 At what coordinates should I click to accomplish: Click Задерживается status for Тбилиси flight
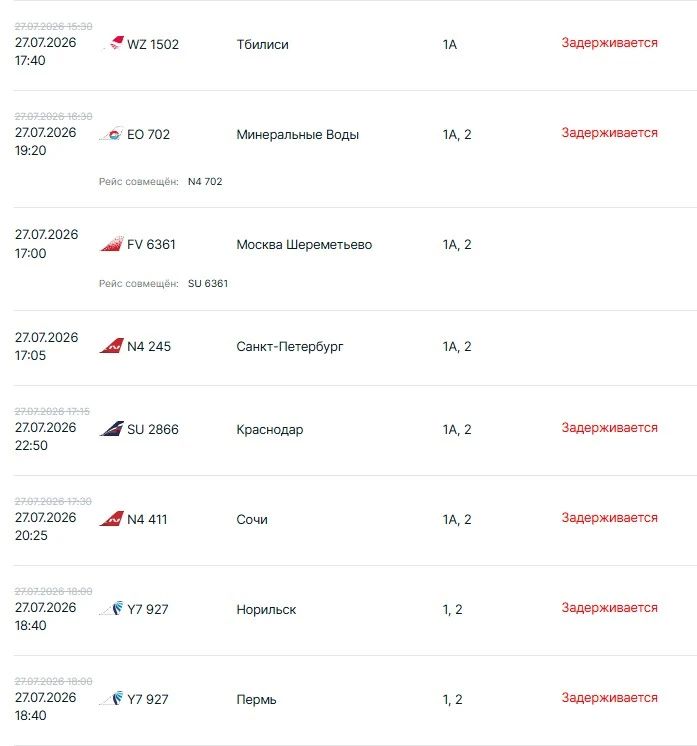[x=609, y=42]
